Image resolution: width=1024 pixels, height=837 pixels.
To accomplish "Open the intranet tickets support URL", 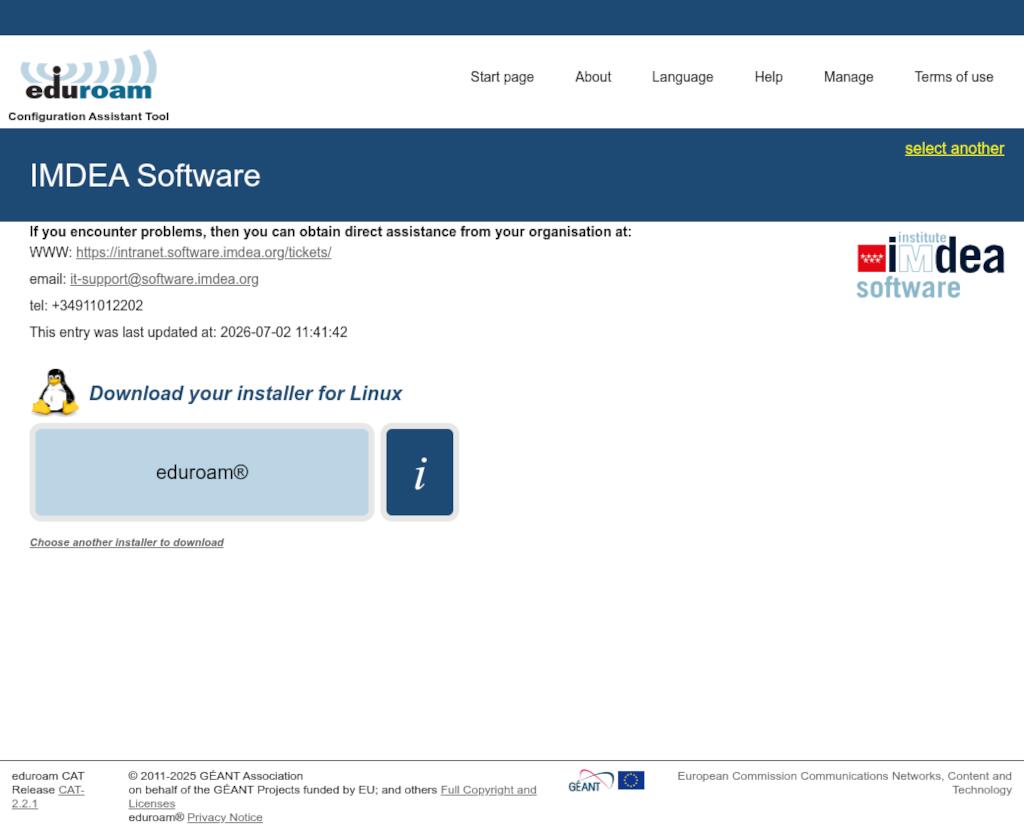I will (204, 252).
